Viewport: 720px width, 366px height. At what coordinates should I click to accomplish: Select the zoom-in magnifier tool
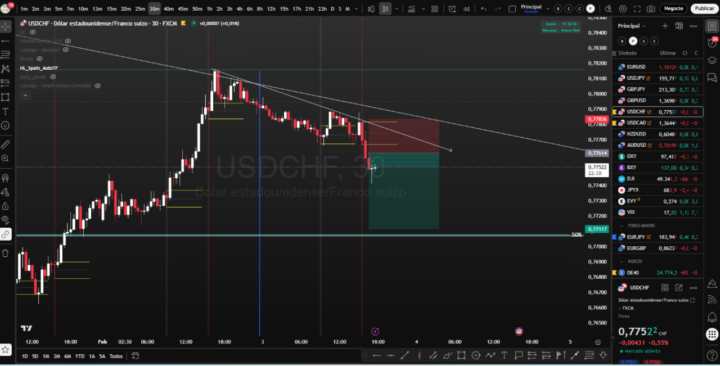(6, 158)
